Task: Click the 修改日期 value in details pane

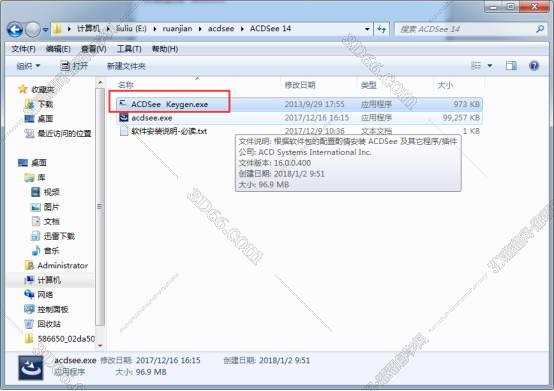Action: click(x=168, y=361)
